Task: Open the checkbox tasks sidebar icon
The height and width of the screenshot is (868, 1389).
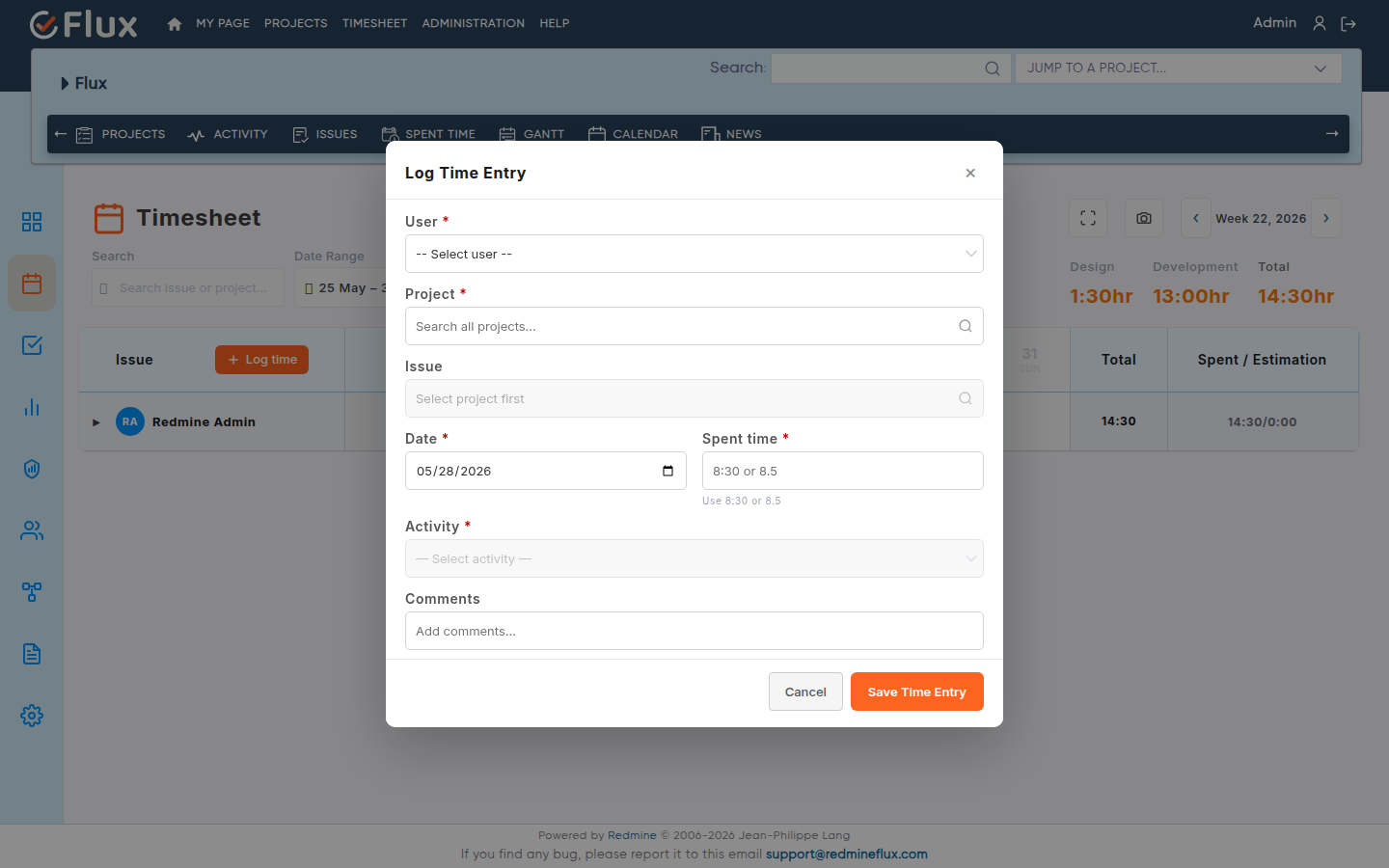Action: tap(32, 345)
